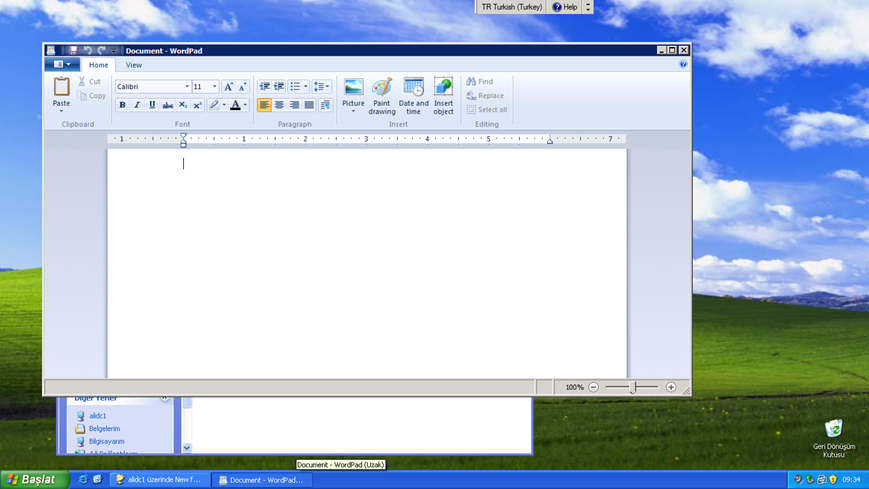Switch to the Home ribbon tab
869x489 pixels.
click(99, 65)
